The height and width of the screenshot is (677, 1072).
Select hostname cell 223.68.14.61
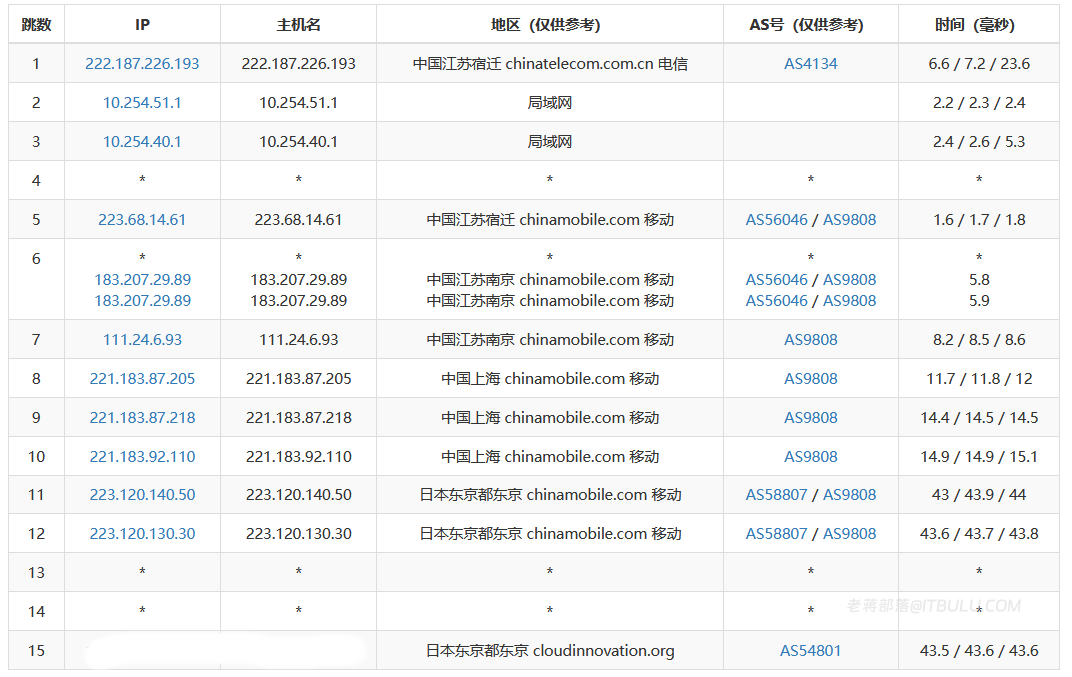298,220
